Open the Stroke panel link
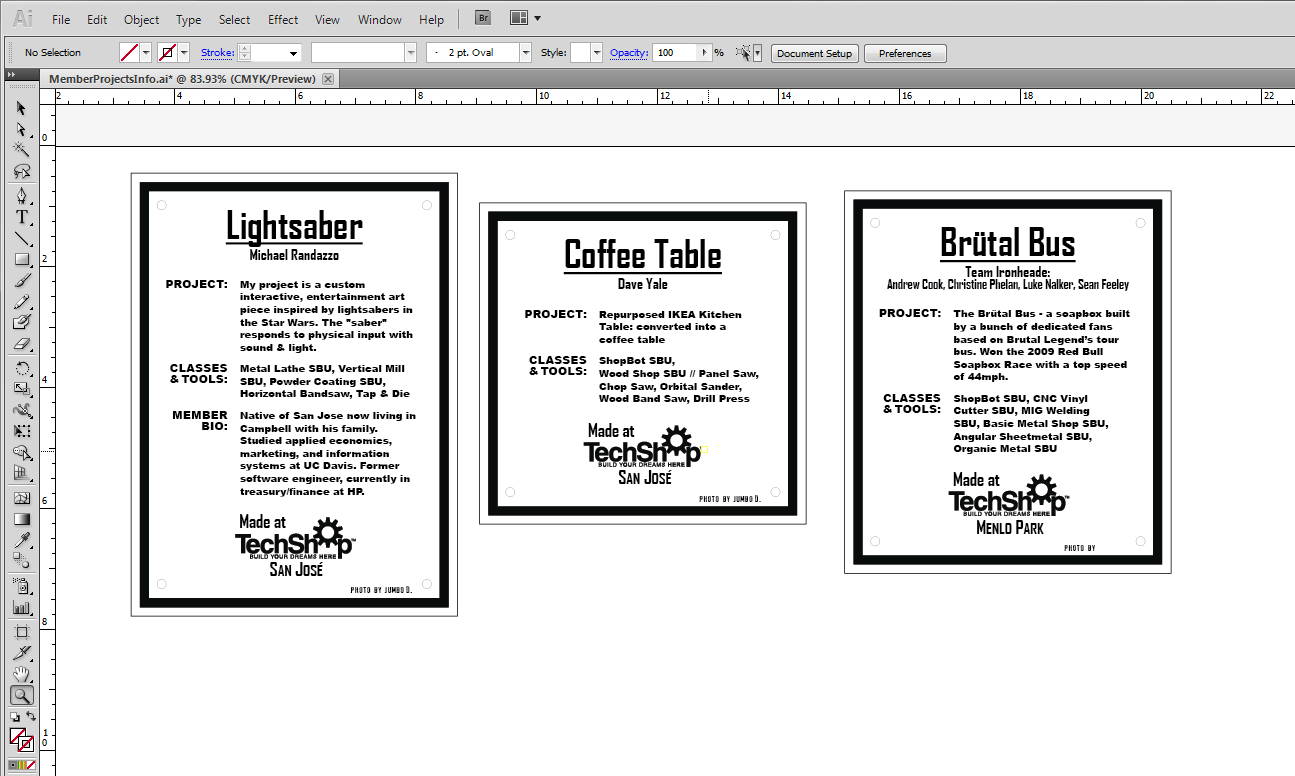Screen dimensions: 1295x776 (x=217, y=53)
